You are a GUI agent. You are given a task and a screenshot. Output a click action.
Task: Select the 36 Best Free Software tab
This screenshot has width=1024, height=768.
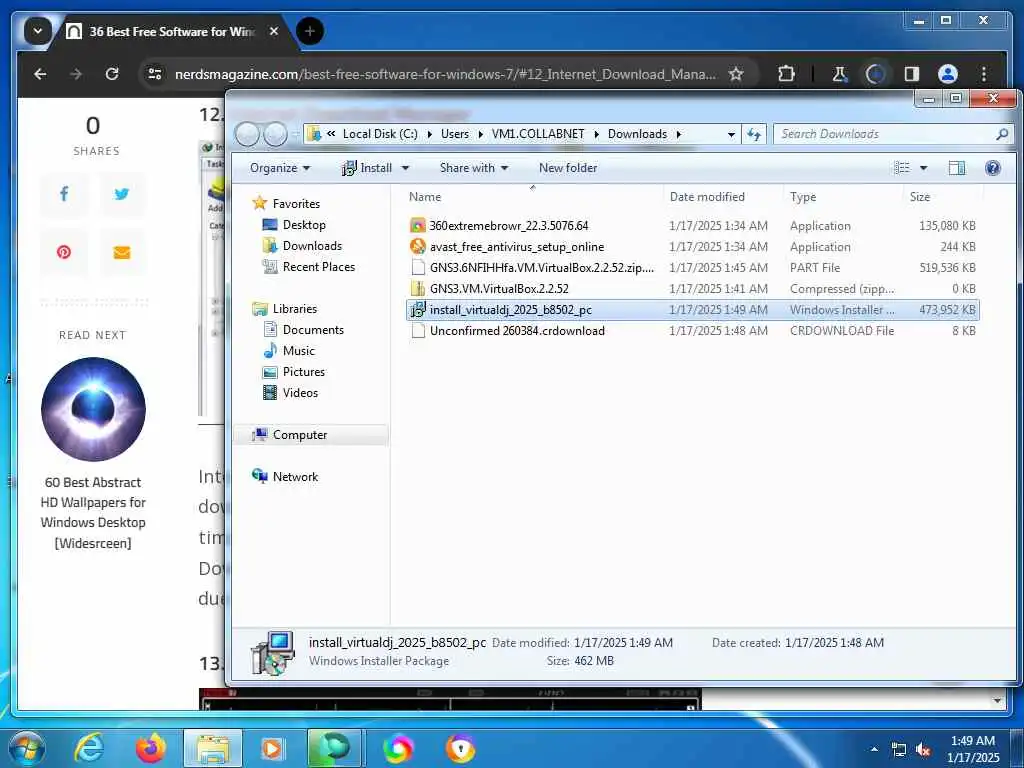pyautogui.click(x=172, y=31)
